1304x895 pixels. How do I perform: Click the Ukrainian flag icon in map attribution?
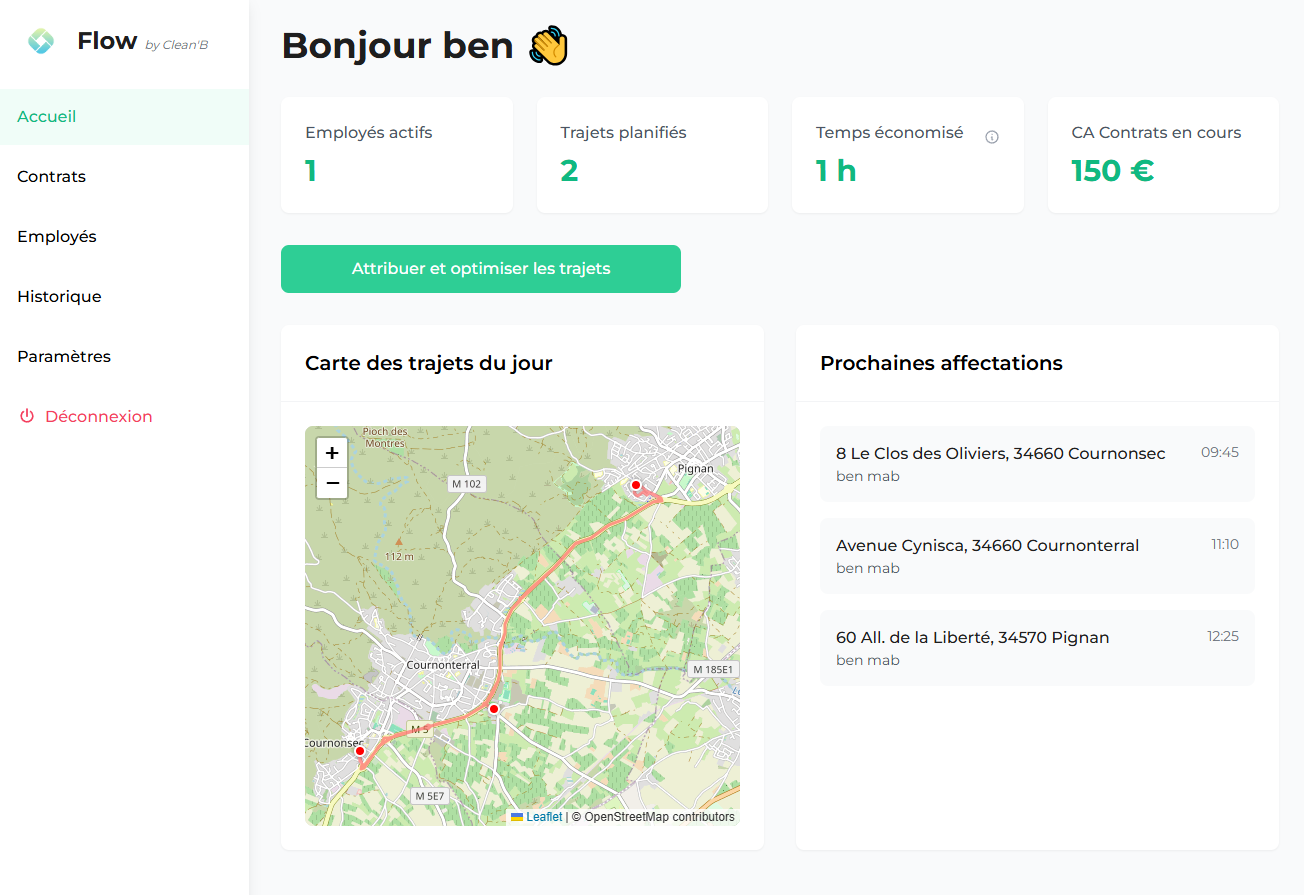click(518, 816)
